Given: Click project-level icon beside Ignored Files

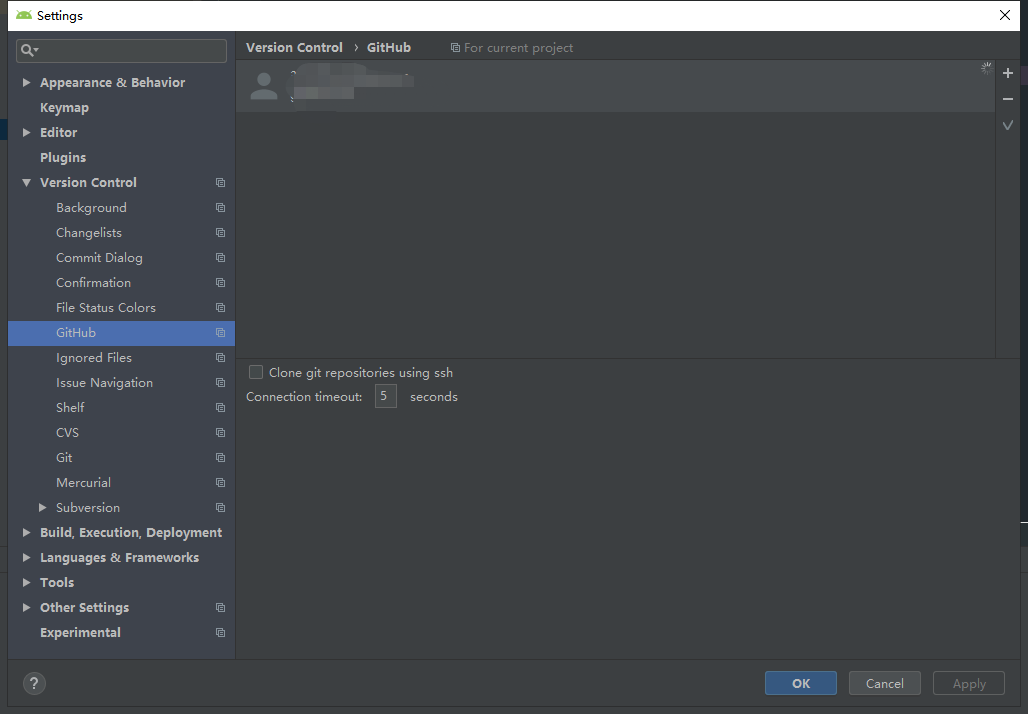Looking at the screenshot, I should pos(220,357).
